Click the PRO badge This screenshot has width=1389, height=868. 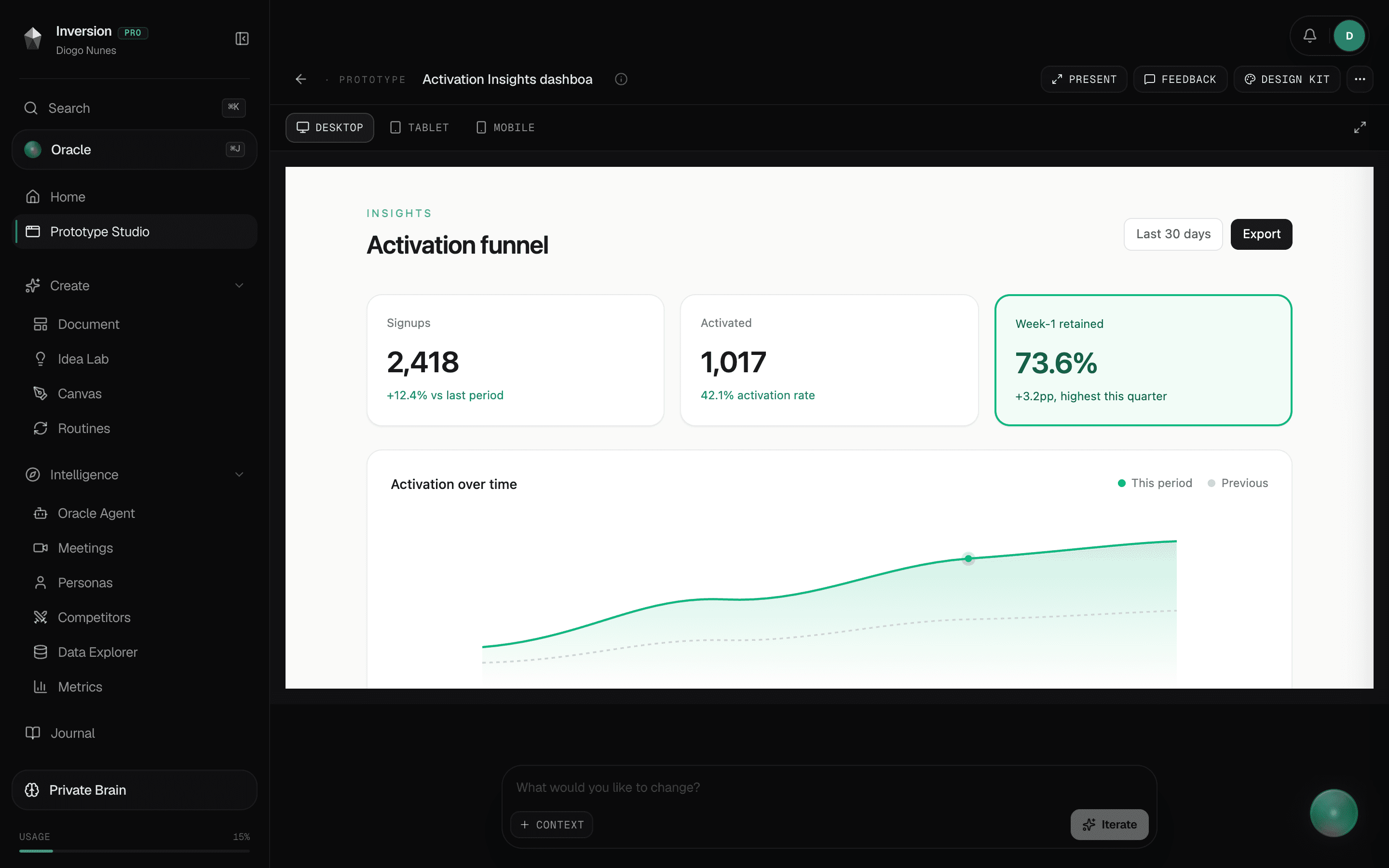(133, 33)
